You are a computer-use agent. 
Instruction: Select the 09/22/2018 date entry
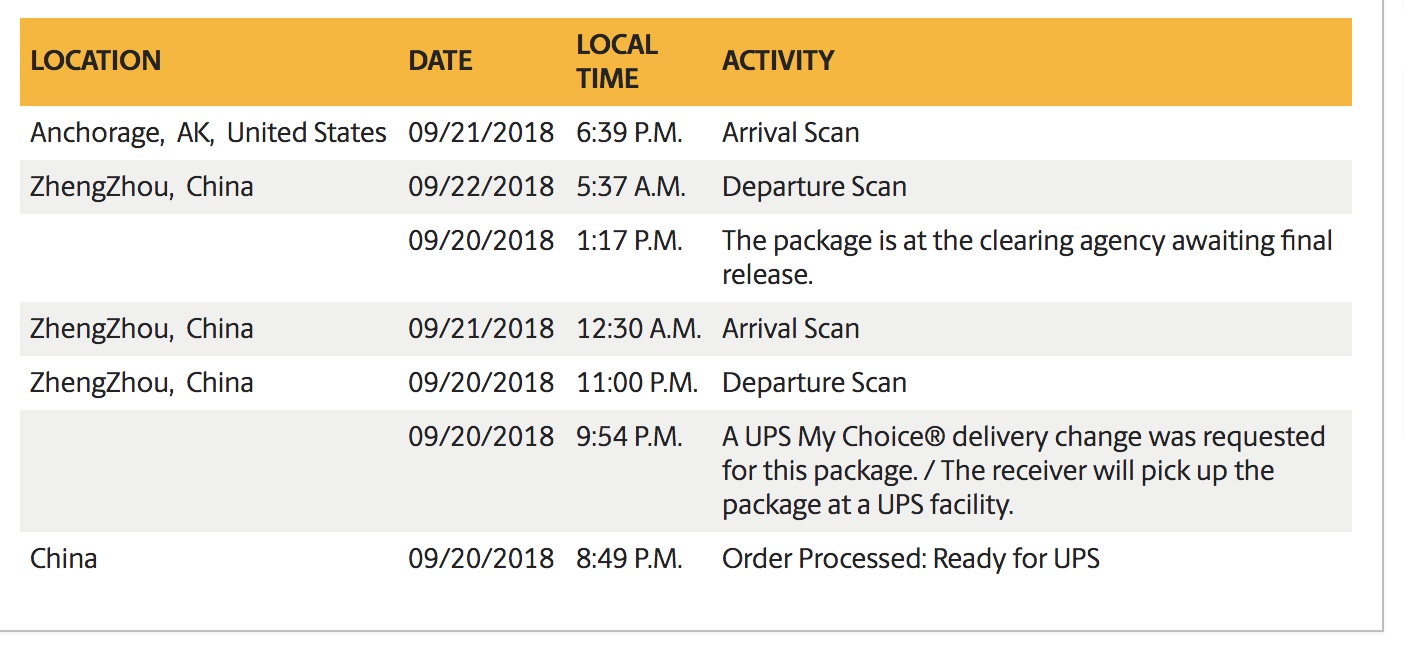[x=481, y=187]
